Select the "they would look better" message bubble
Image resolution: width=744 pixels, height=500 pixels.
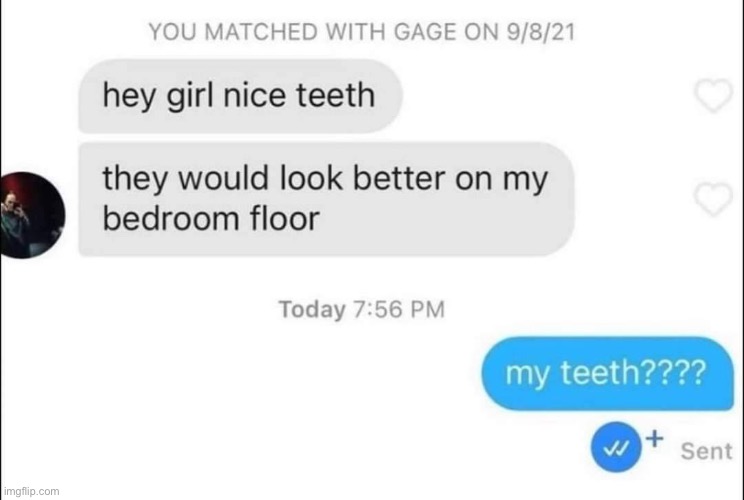tap(326, 199)
